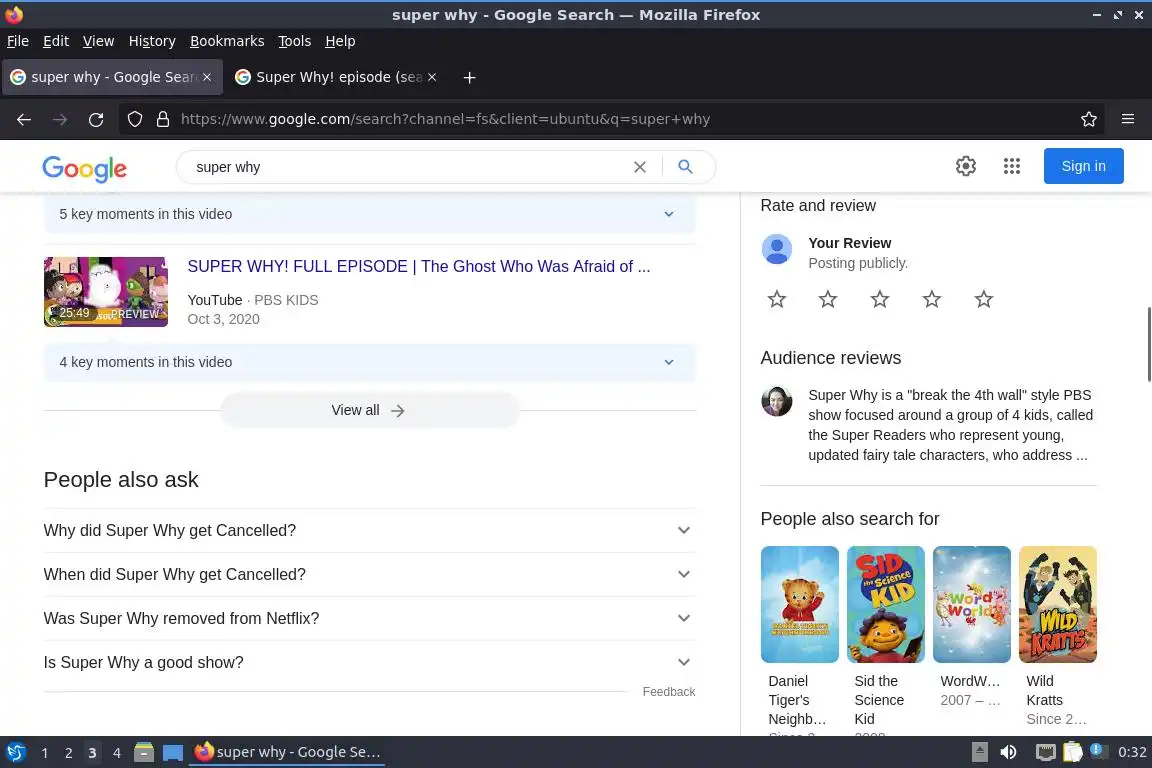Open the volume speaker tray icon
The height and width of the screenshot is (768, 1152).
point(1008,752)
